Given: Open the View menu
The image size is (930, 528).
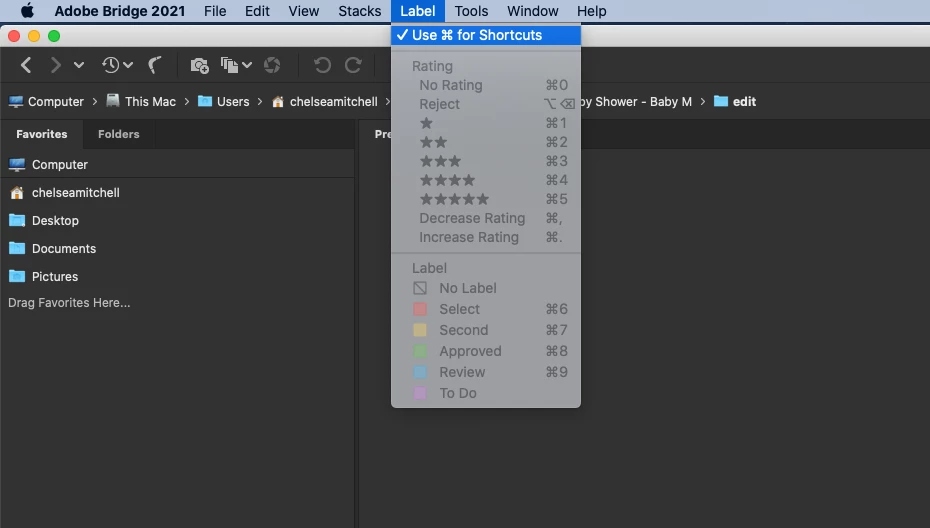Looking at the screenshot, I should click(x=304, y=11).
